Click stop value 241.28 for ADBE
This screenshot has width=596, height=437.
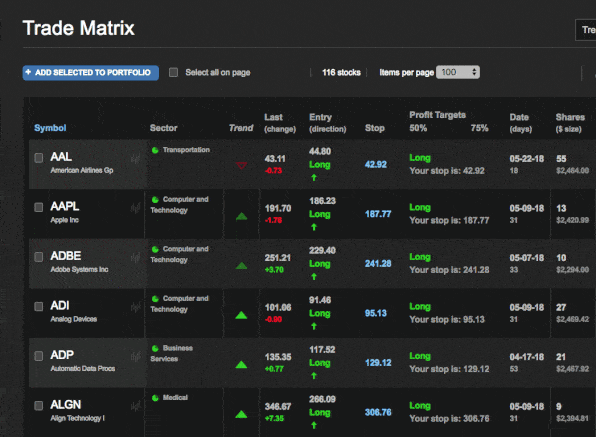coord(378,264)
